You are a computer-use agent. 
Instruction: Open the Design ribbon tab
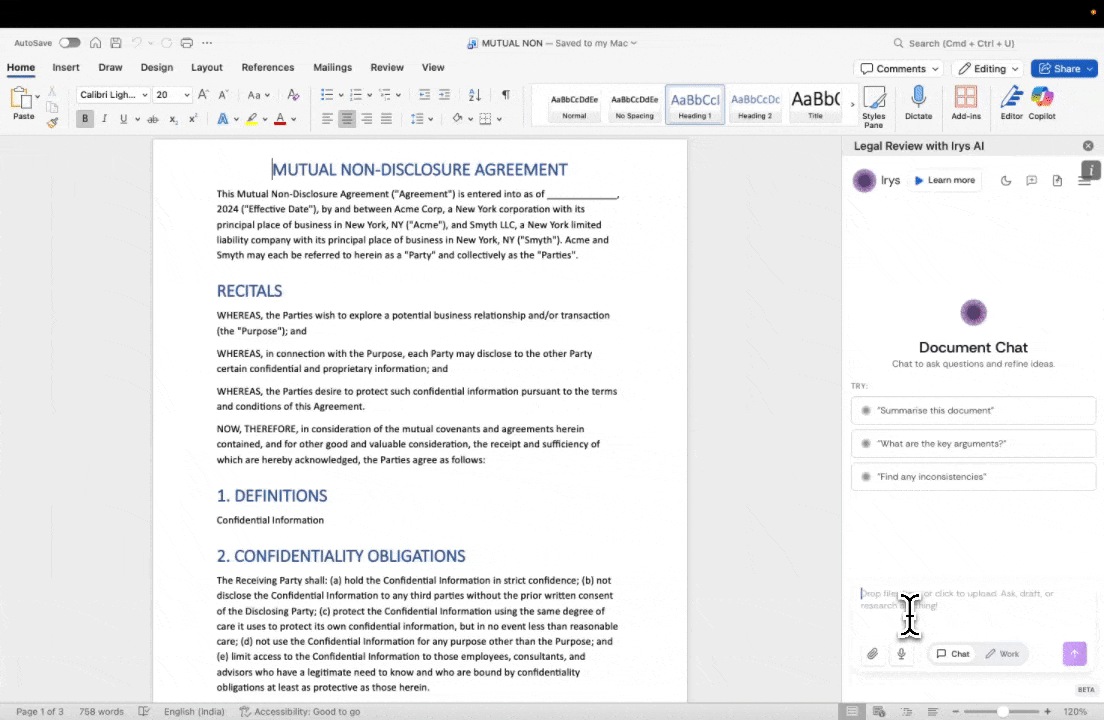156,68
